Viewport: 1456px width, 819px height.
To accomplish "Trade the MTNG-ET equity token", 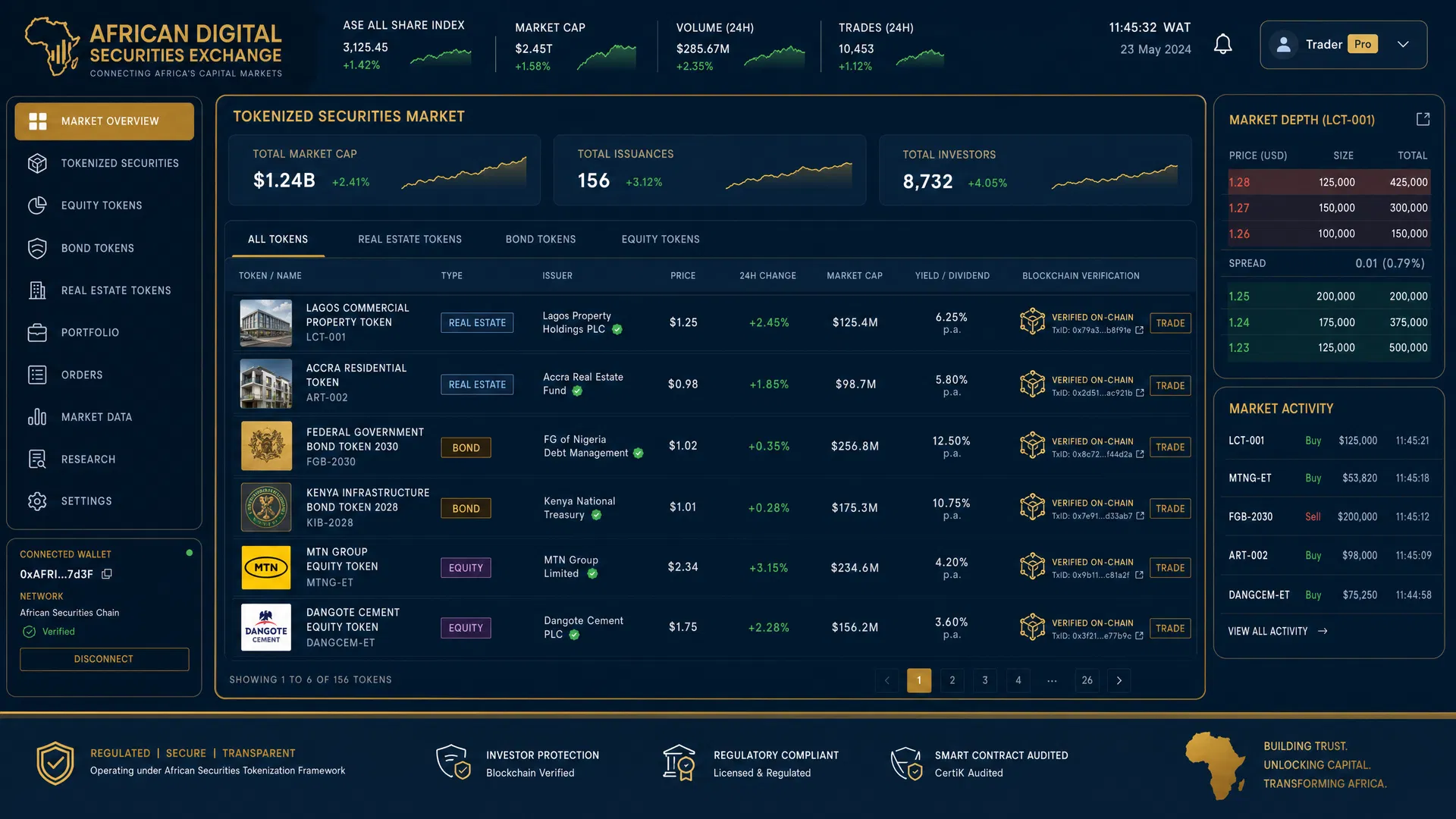I will click(1170, 567).
